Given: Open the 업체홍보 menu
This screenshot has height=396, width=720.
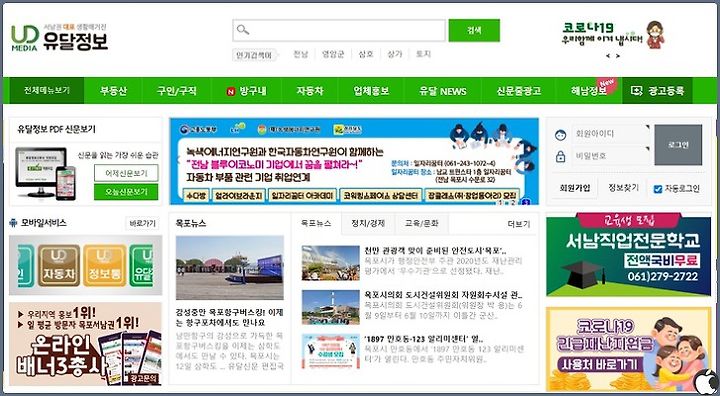Looking at the screenshot, I should pyautogui.click(x=371, y=91).
